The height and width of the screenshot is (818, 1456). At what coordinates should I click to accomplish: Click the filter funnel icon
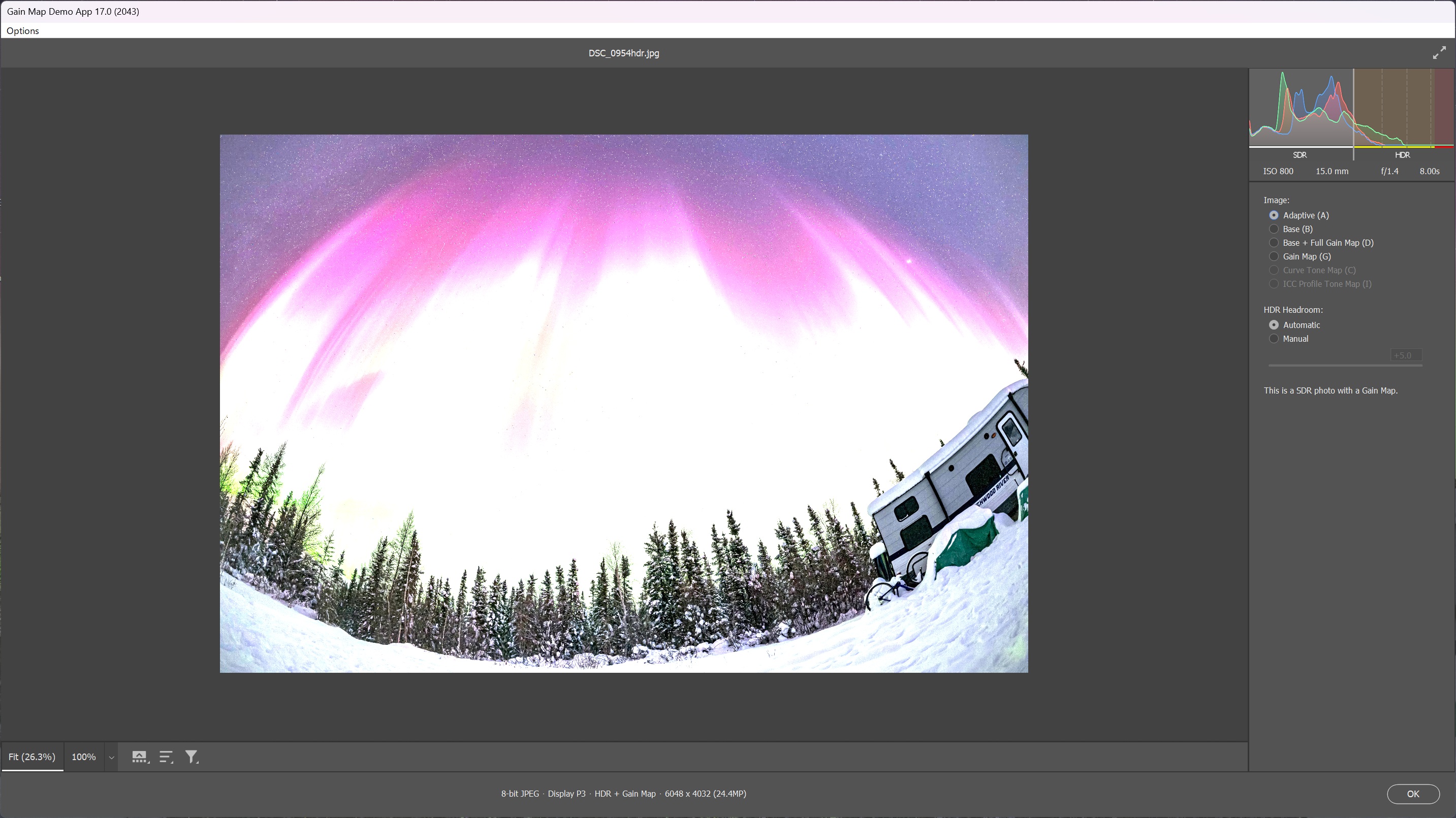(x=192, y=757)
